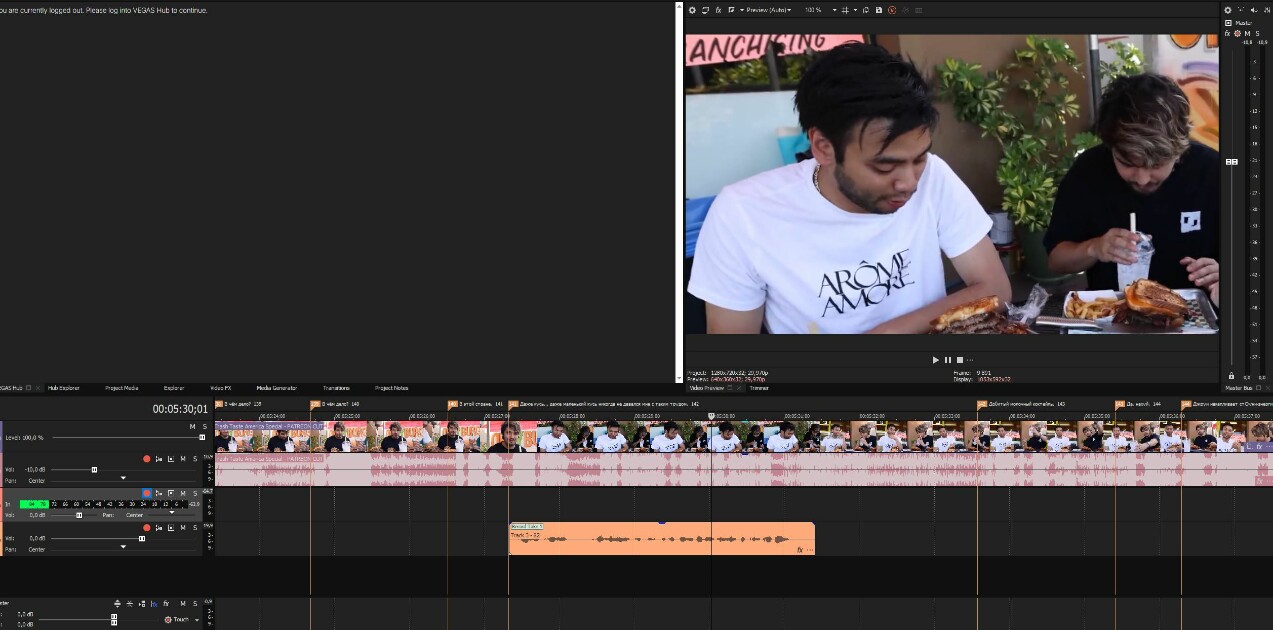1273x630 pixels.
Task: Expand the overlays dropdown arrow beside grid
Action: pyautogui.click(x=856, y=10)
